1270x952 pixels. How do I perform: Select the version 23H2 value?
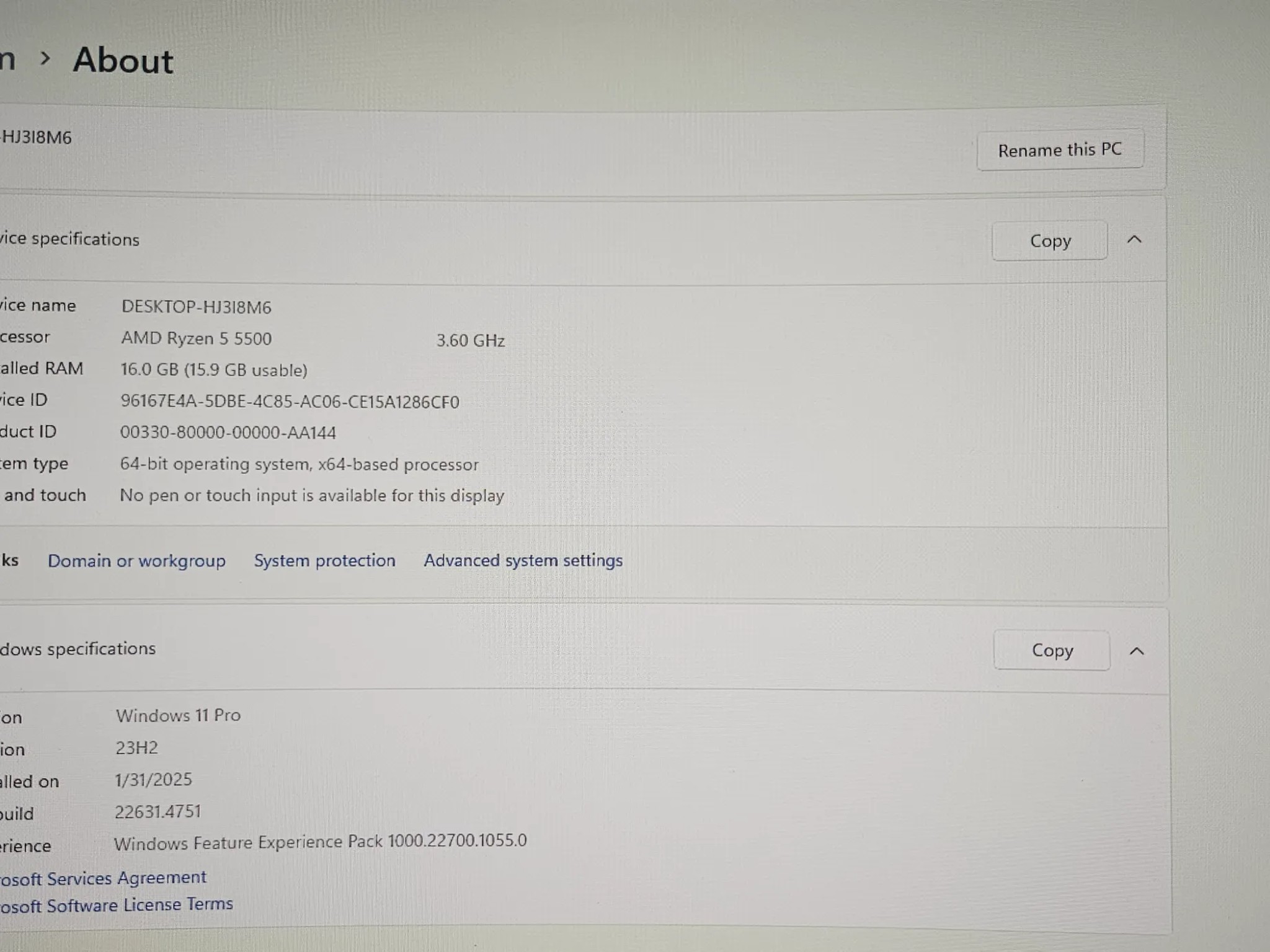pos(136,747)
